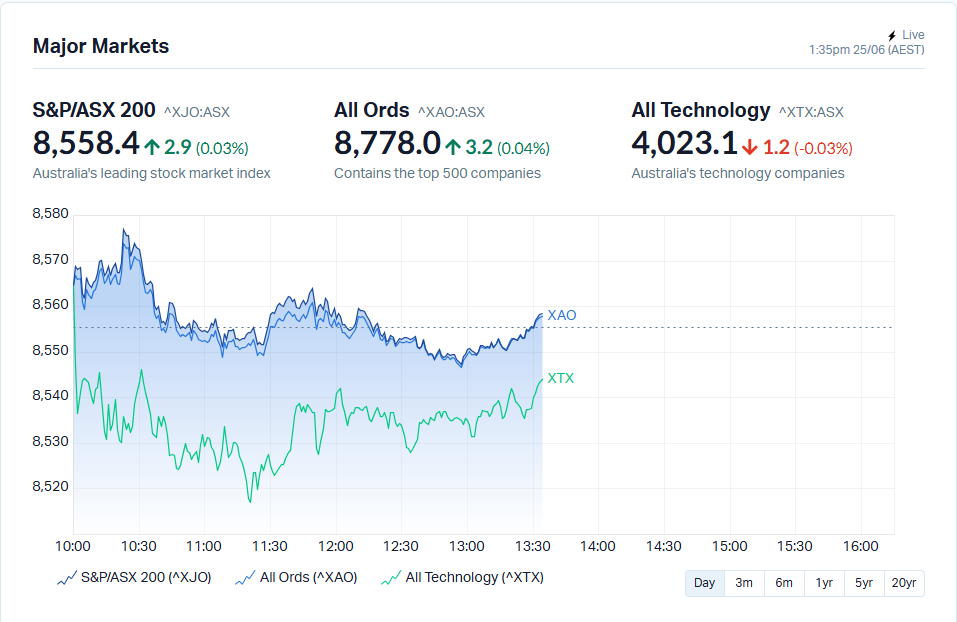Click the 2.9 (0.03%) change value

click(x=206, y=148)
